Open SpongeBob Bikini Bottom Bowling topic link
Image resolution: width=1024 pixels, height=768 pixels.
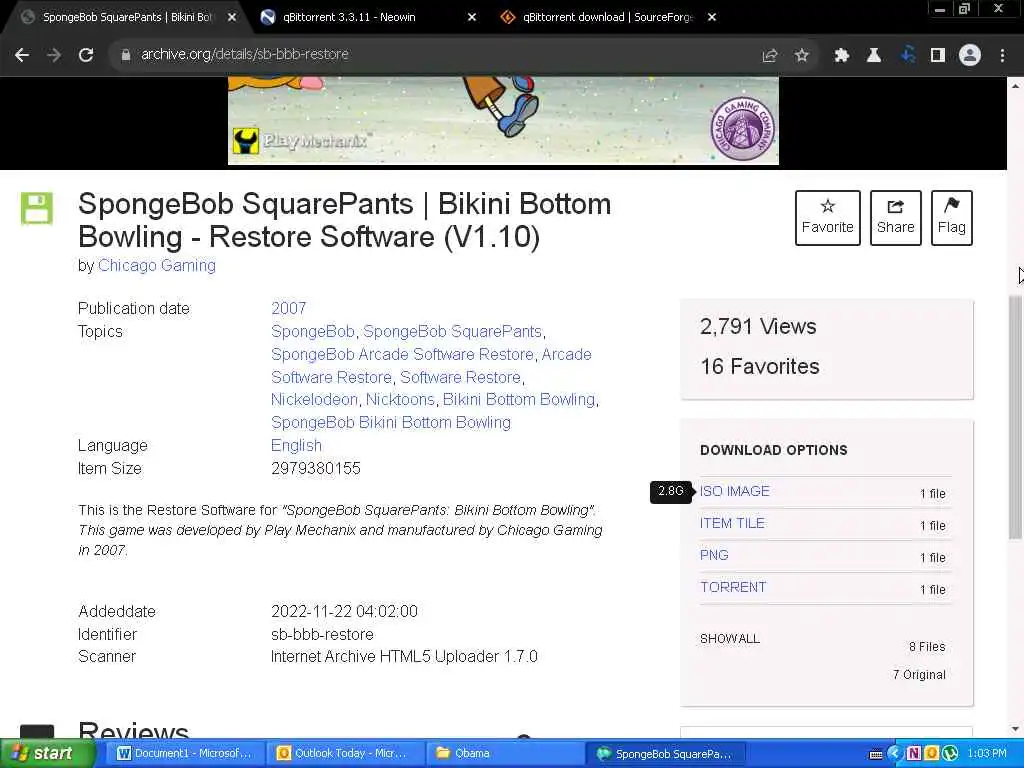click(391, 422)
